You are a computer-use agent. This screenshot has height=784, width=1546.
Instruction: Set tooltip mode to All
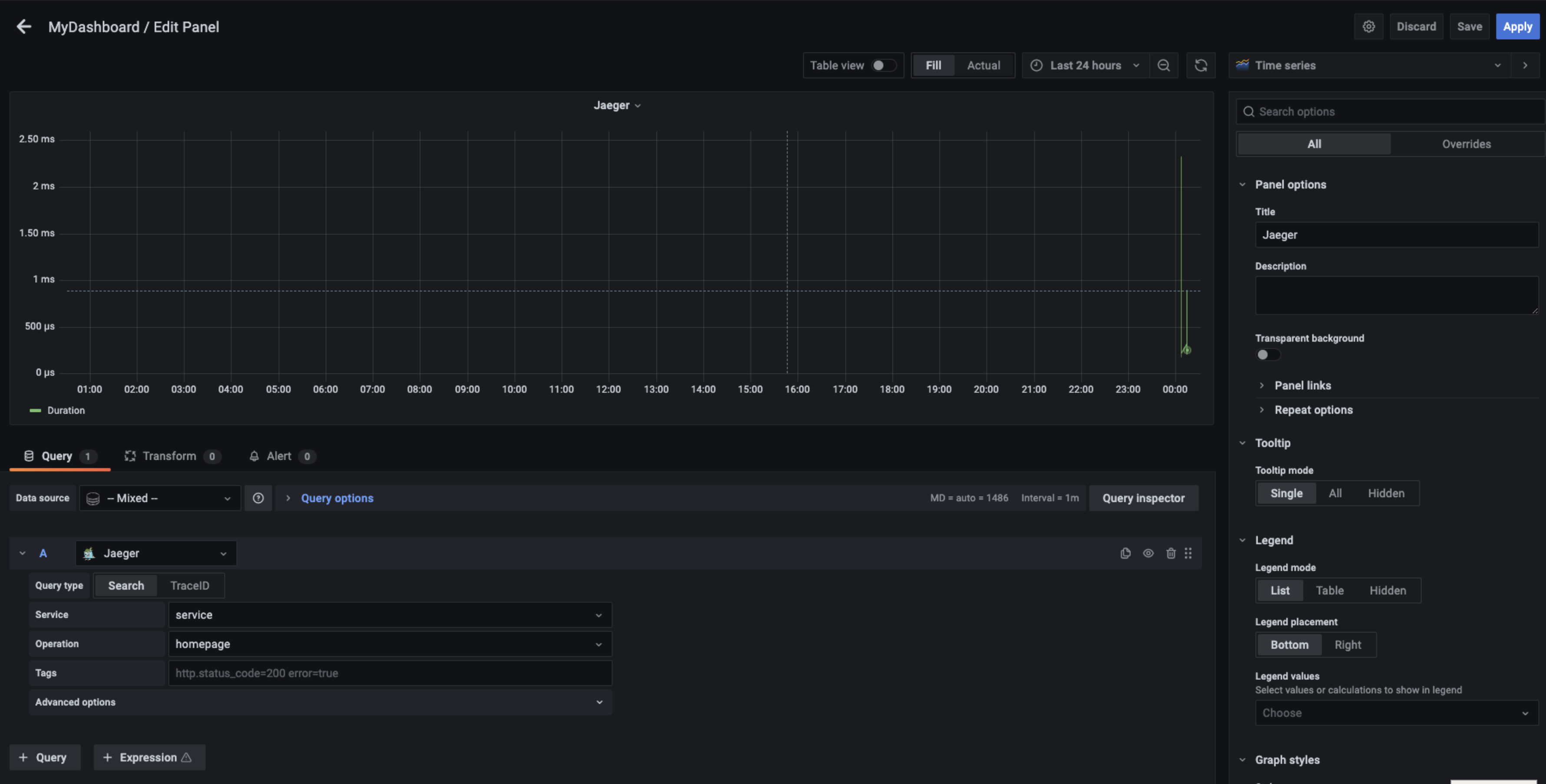pos(1335,493)
